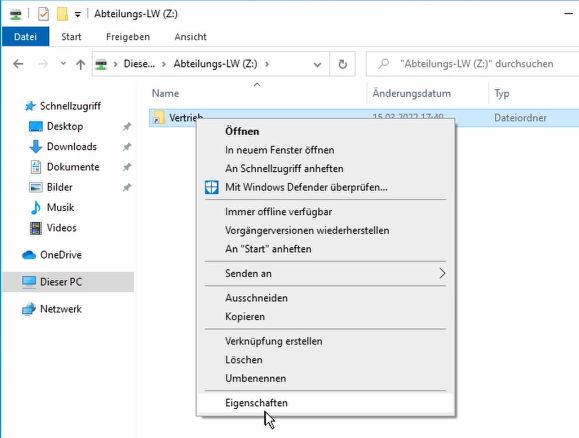This screenshot has height=438, width=579.
Task: Click the Abteilungs-LW search field
Action: point(473,64)
